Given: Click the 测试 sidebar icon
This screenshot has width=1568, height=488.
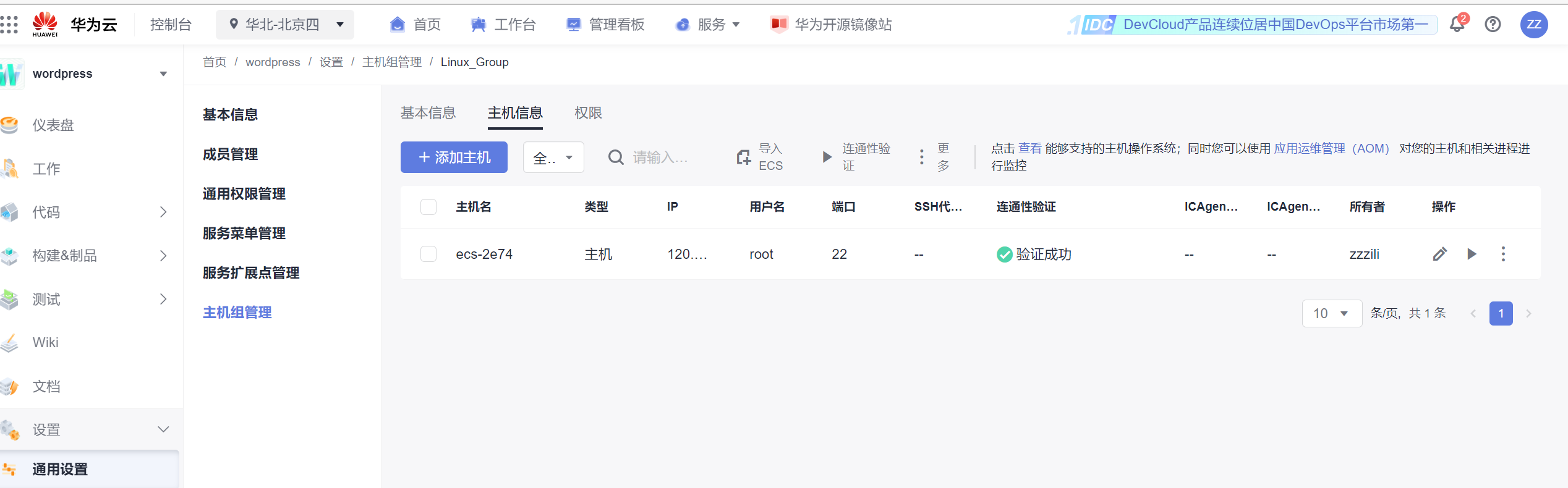Looking at the screenshot, I should click(9, 300).
